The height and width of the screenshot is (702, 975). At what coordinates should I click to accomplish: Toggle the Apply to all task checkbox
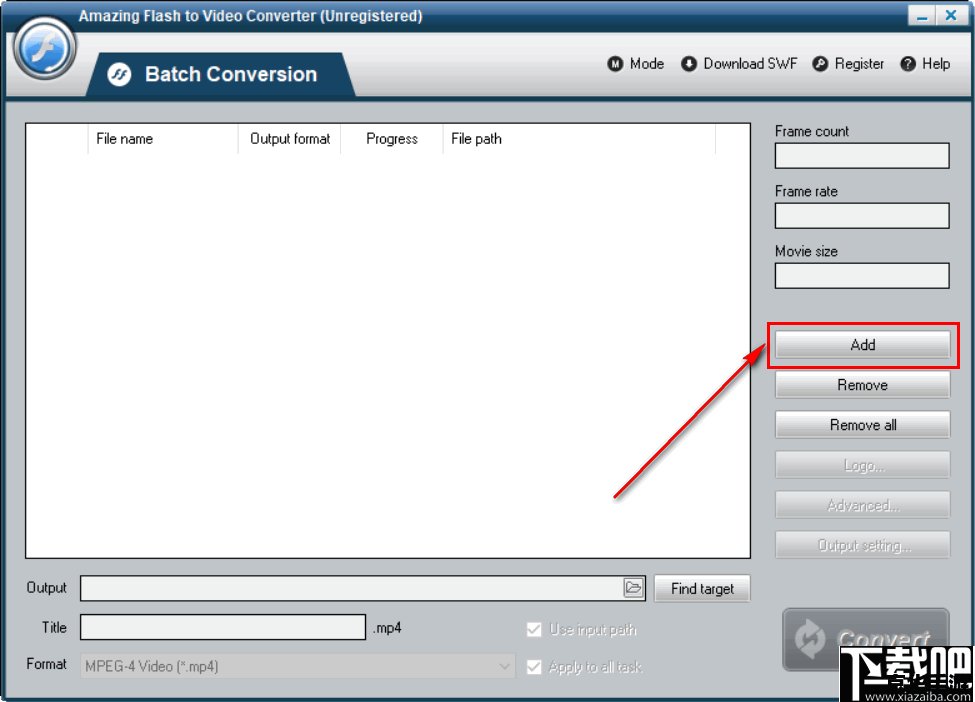point(534,667)
